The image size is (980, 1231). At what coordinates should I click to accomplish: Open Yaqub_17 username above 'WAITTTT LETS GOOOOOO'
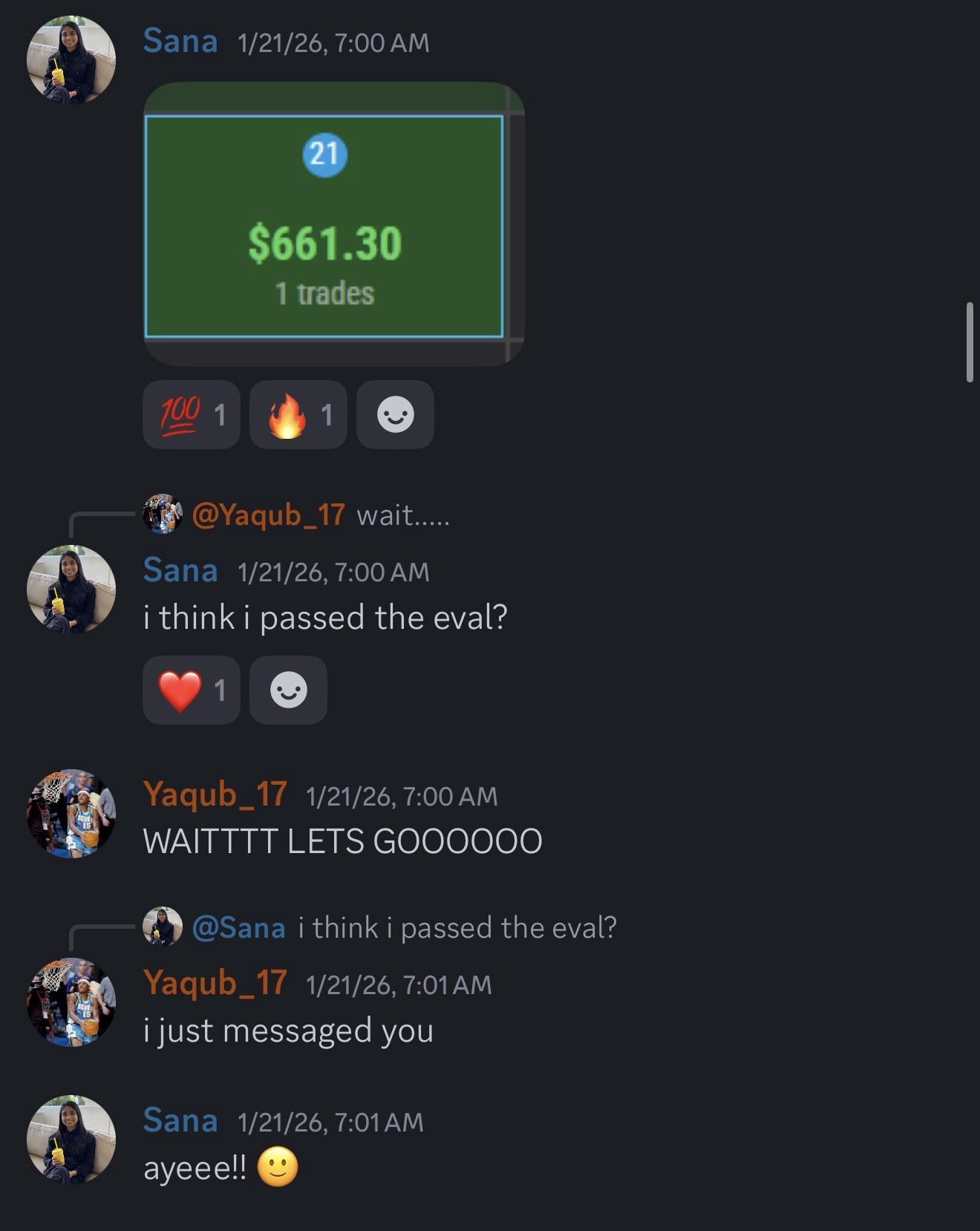tap(215, 794)
